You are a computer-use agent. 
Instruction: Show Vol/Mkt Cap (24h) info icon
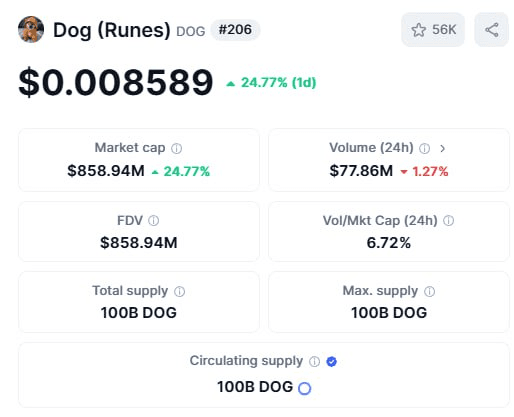click(448, 220)
